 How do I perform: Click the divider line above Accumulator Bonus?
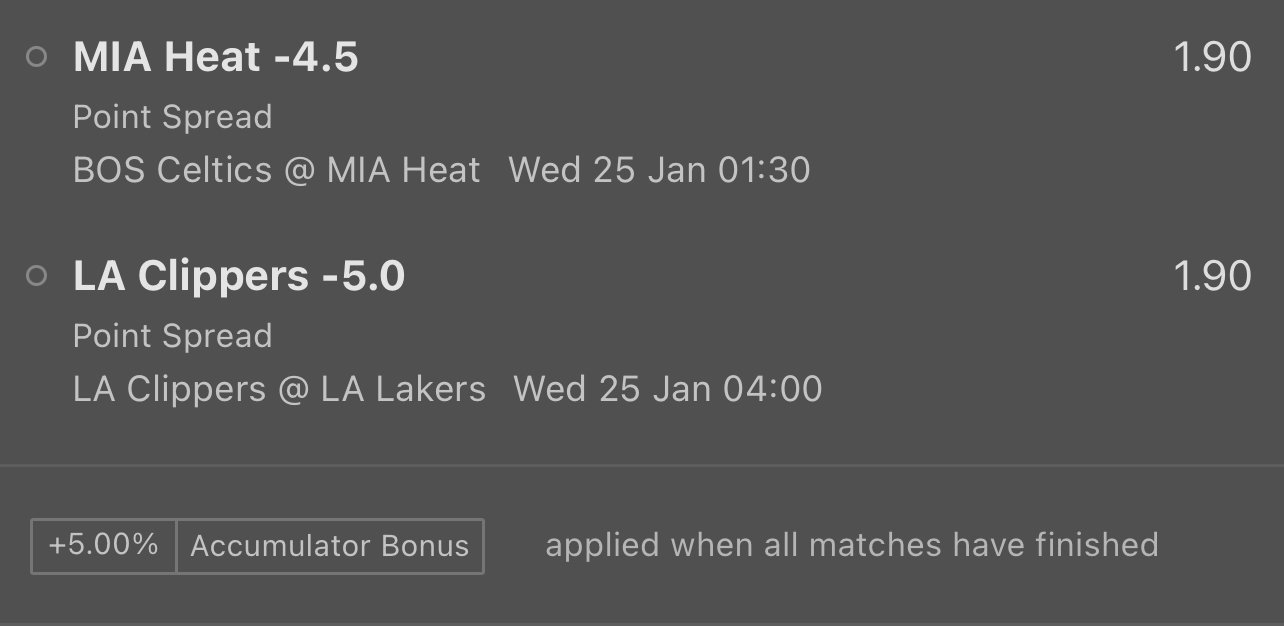click(x=642, y=465)
